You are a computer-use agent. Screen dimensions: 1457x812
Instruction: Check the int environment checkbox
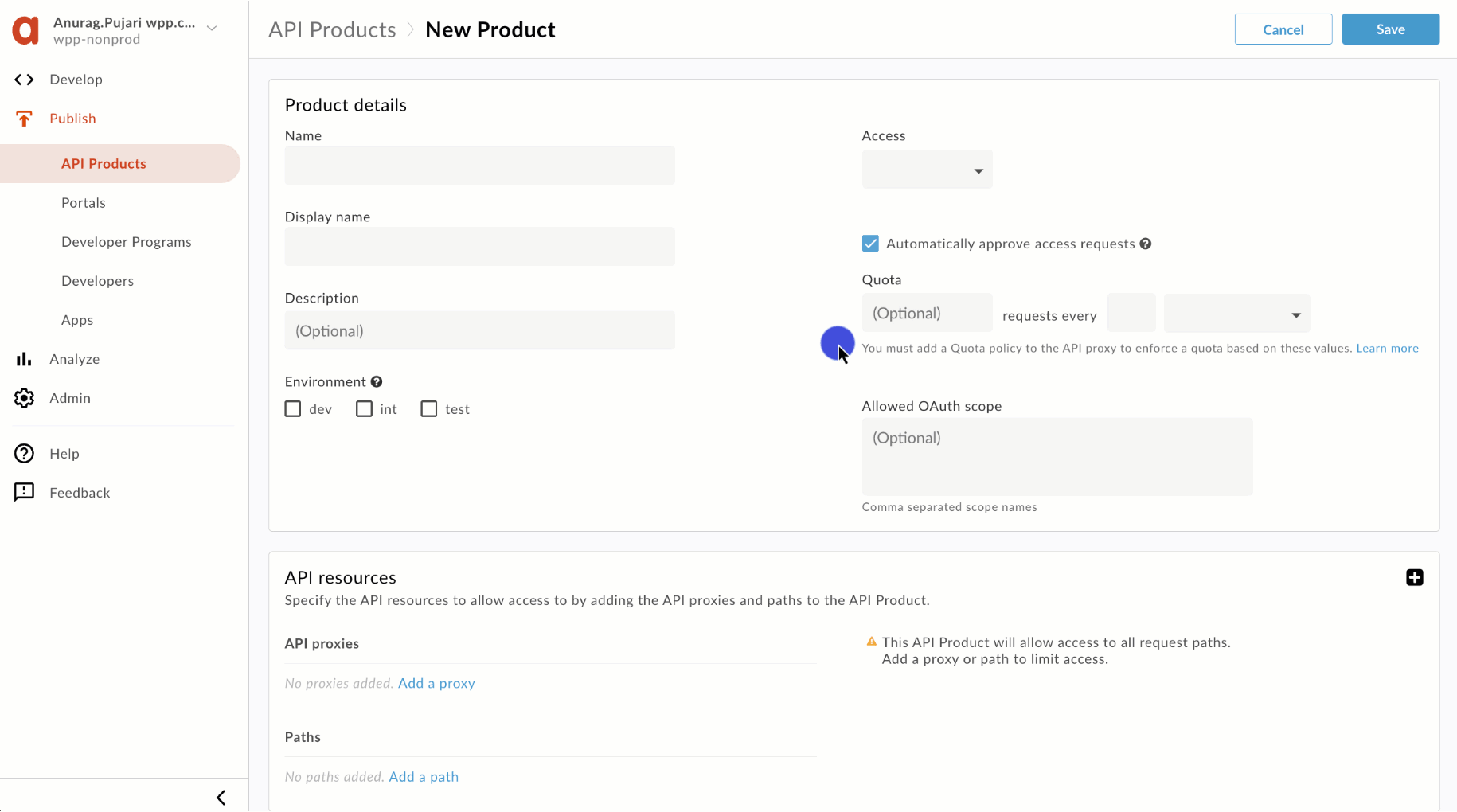pos(364,409)
